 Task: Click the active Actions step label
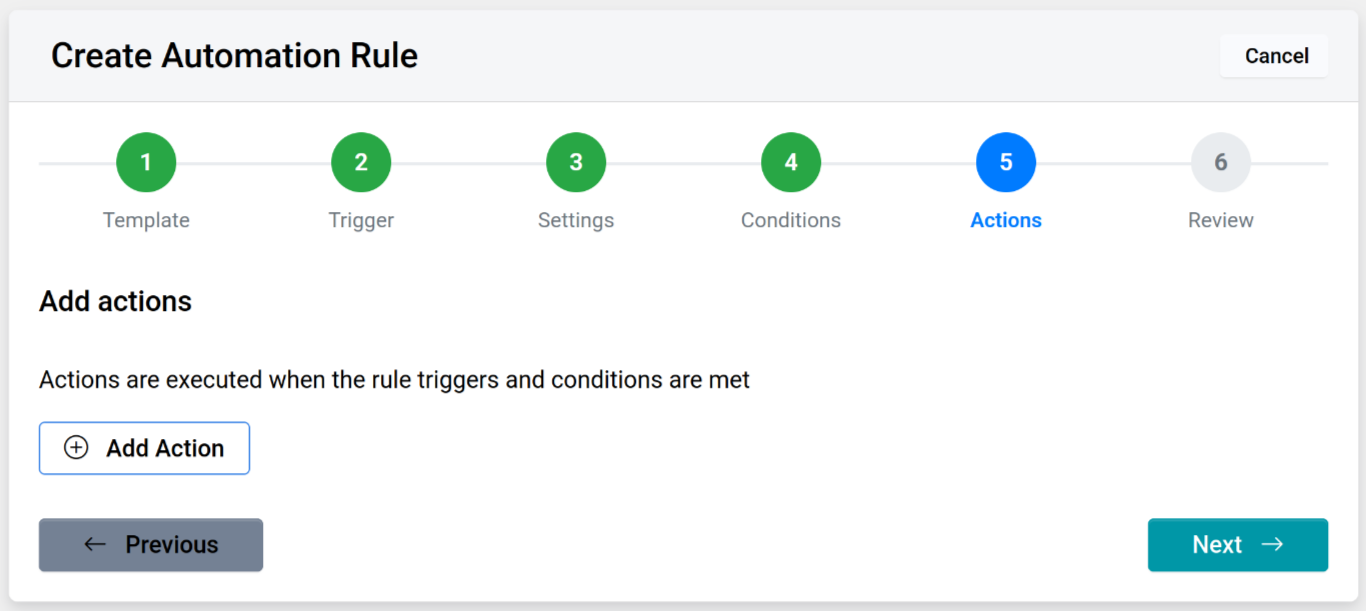[x=1006, y=220]
